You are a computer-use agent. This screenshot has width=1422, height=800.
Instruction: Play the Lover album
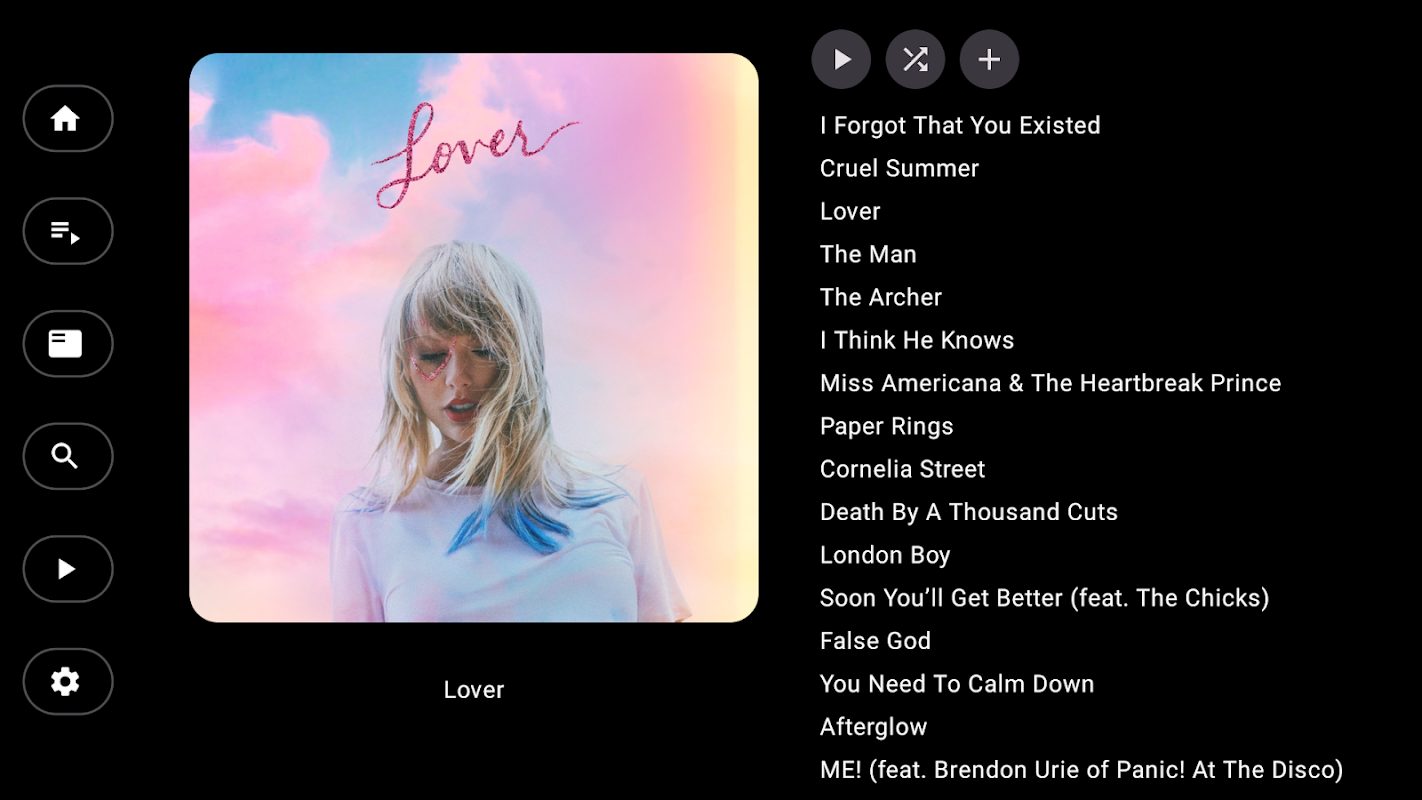(841, 60)
